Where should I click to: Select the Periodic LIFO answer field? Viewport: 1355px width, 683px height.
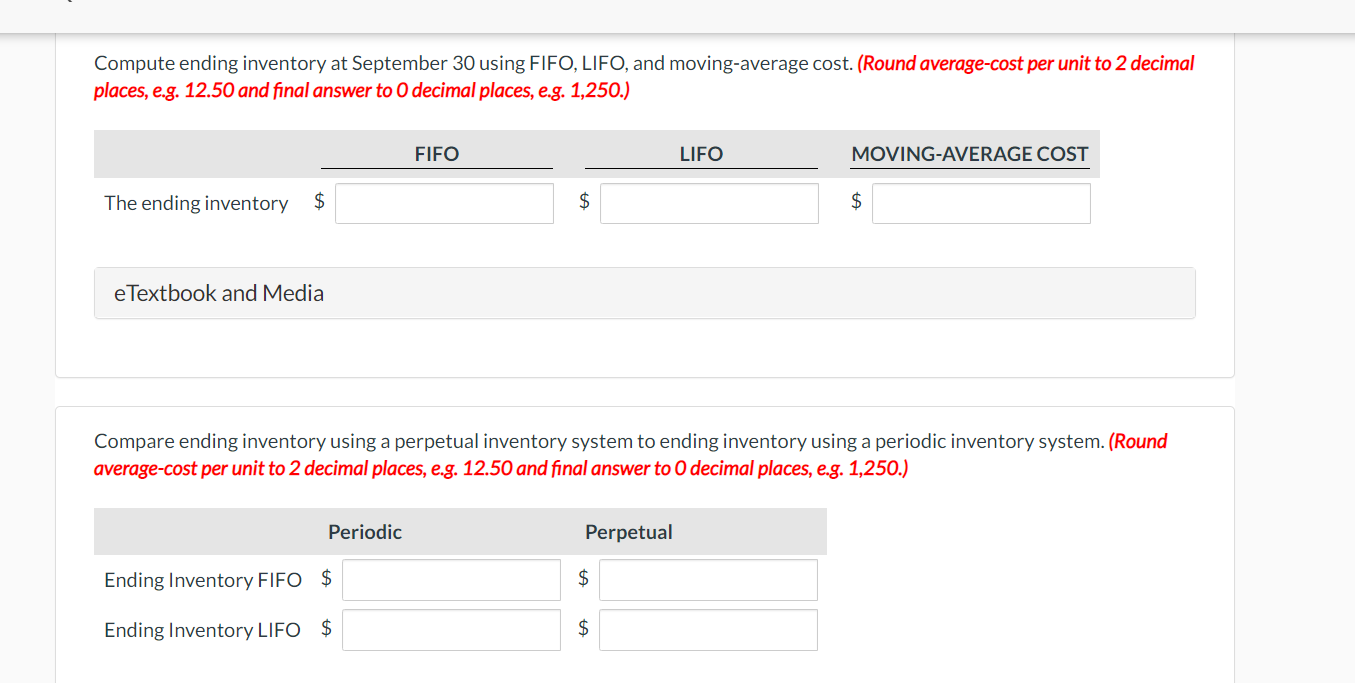[450, 629]
